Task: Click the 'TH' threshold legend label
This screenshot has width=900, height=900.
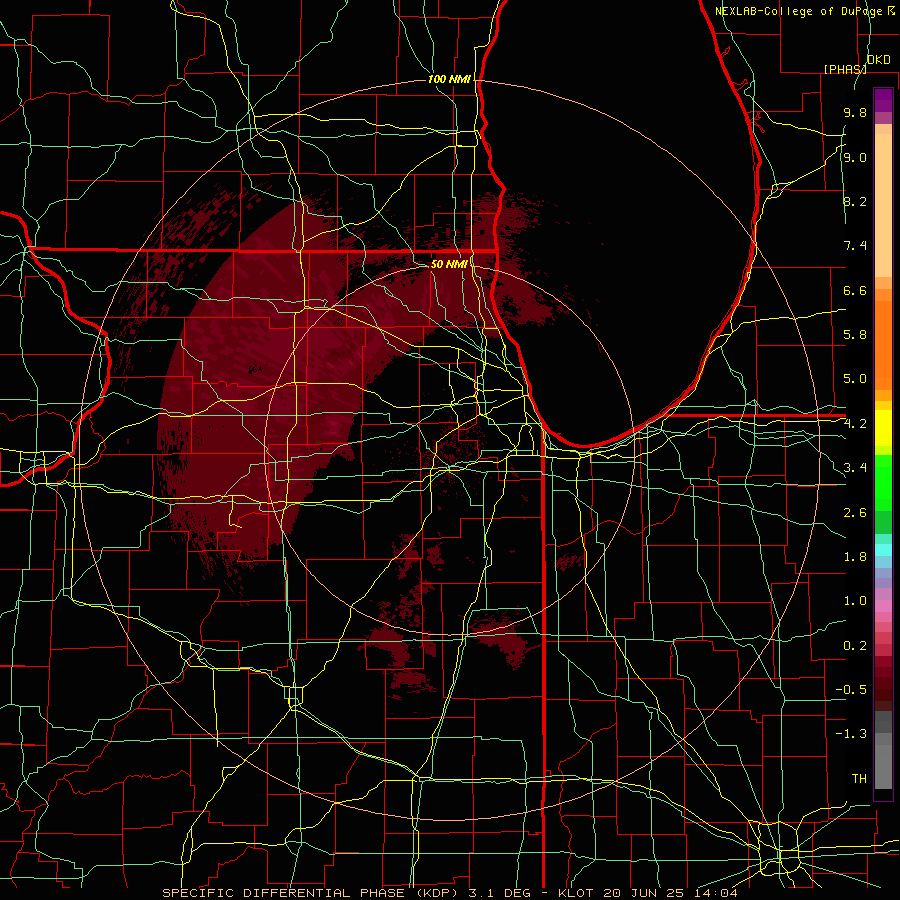Action: tap(859, 779)
